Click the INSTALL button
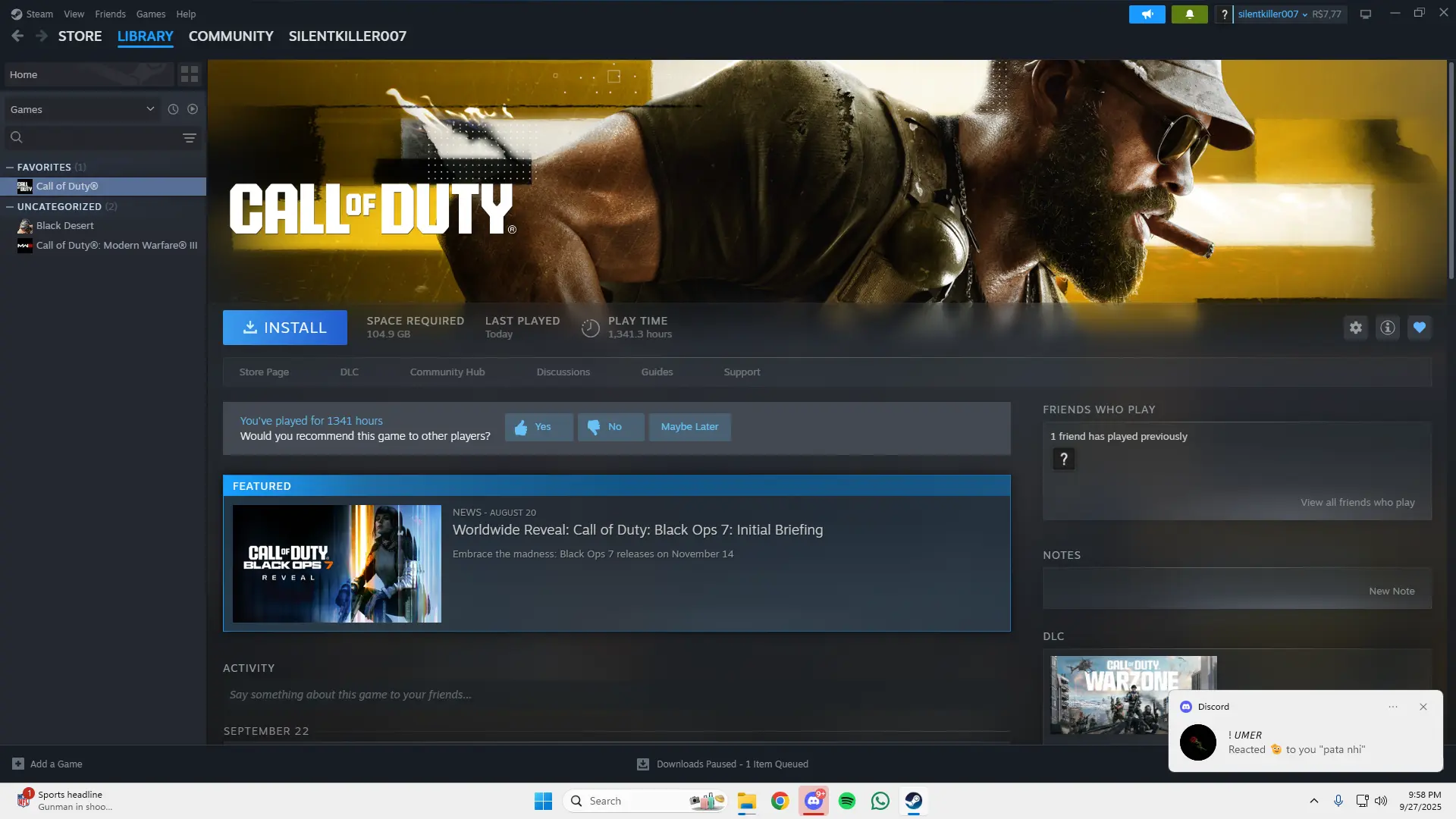This screenshot has width=1456, height=819. [285, 328]
